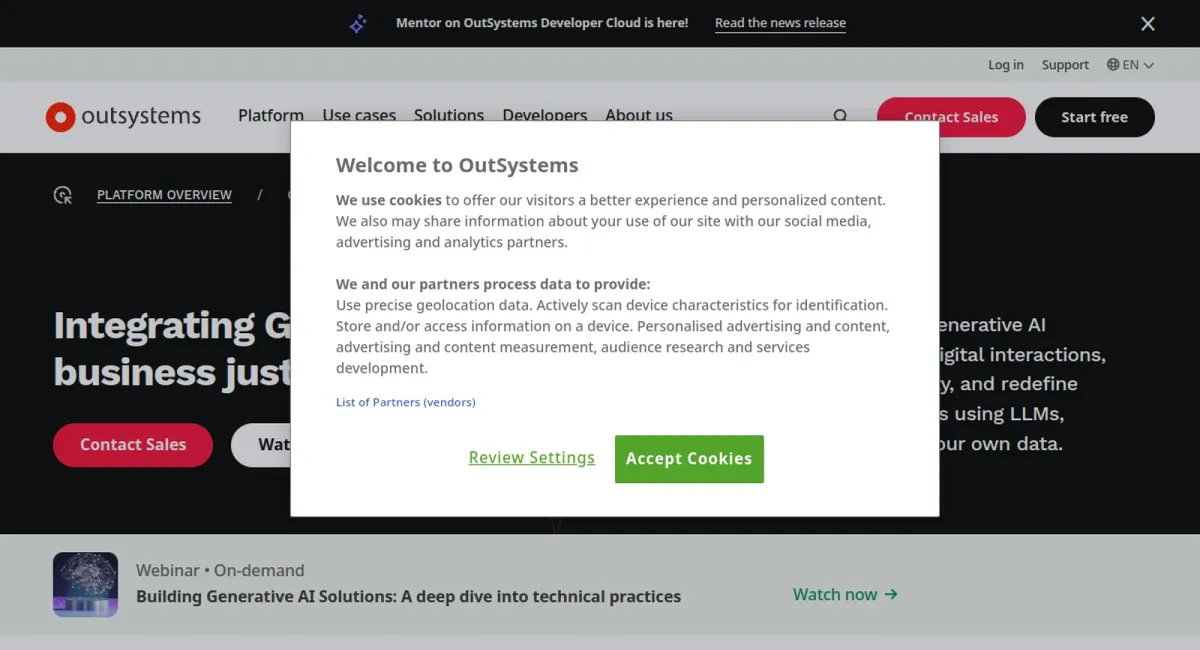The height and width of the screenshot is (650, 1200).
Task: Open Review Settings for cookies
Action: (532, 458)
